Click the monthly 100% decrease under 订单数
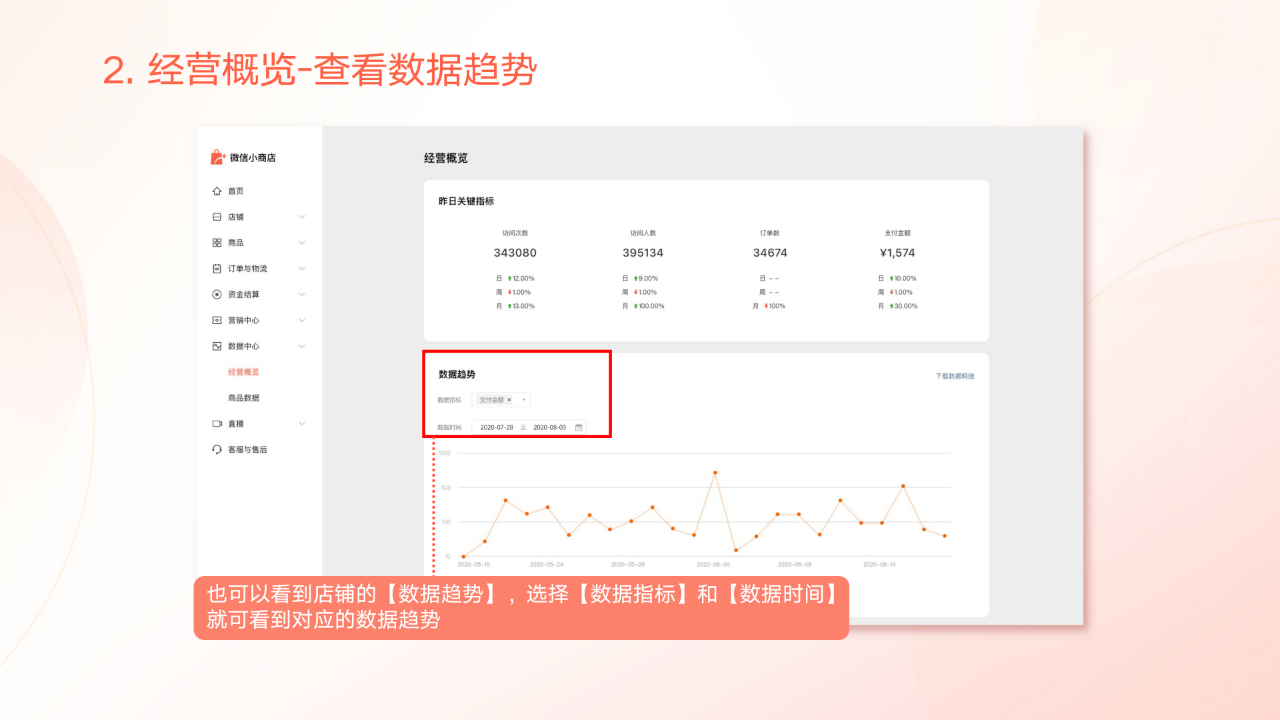 coord(775,306)
